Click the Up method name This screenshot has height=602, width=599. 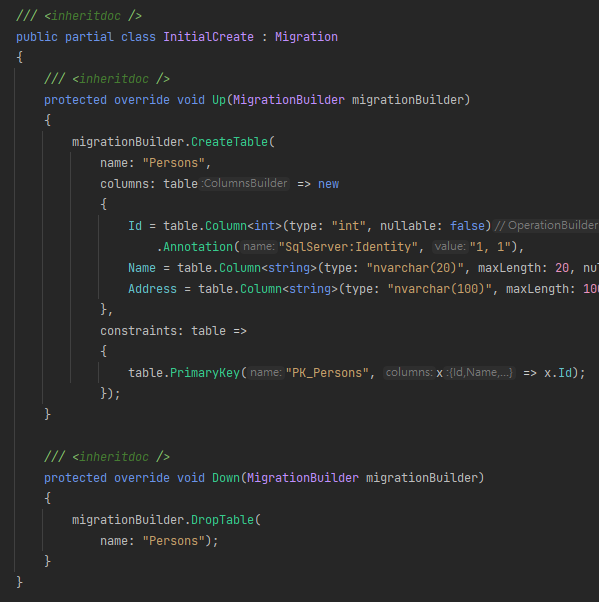click(219, 100)
